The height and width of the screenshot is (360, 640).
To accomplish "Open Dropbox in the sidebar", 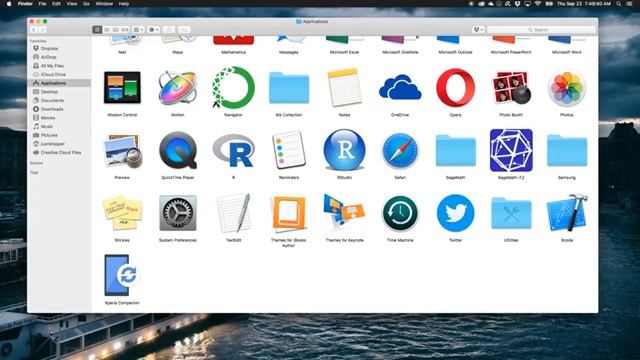I will pos(49,49).
